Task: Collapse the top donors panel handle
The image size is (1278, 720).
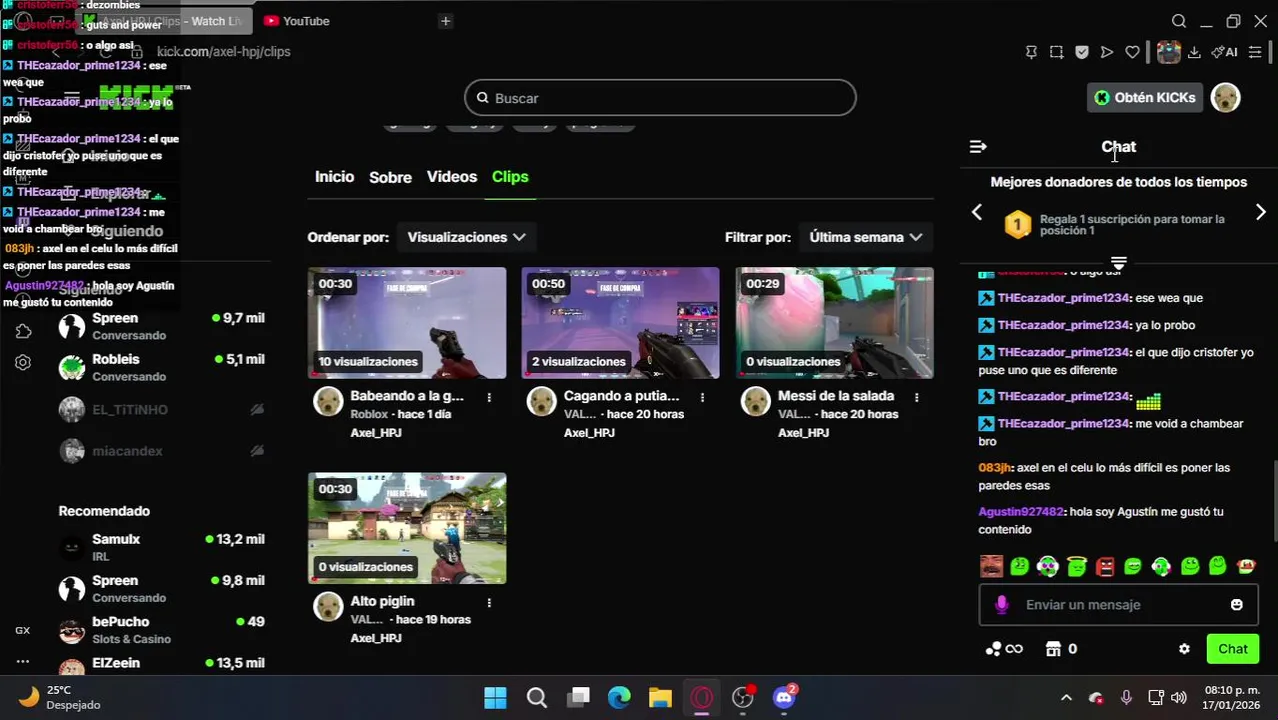Action: click(1118, 264)
